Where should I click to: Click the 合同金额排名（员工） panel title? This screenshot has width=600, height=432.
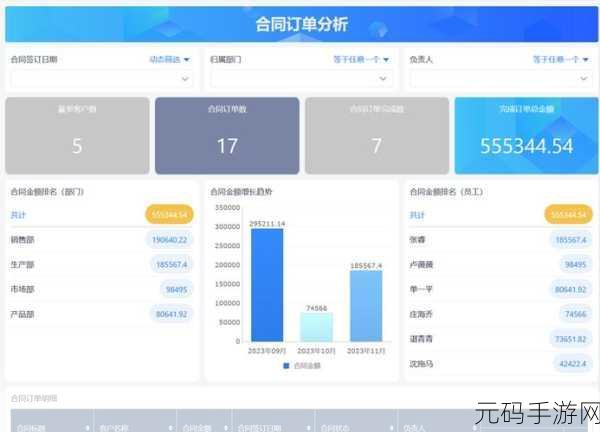(x=446, y=192)
